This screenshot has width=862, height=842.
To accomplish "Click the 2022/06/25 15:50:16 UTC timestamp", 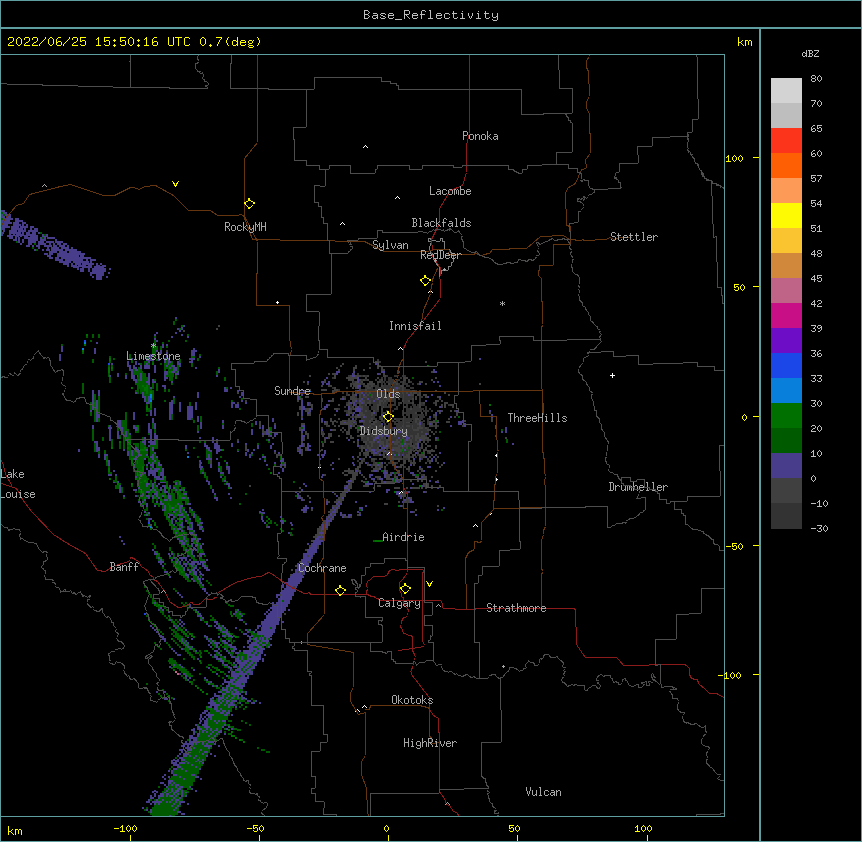I will click(x=99, y=42).
